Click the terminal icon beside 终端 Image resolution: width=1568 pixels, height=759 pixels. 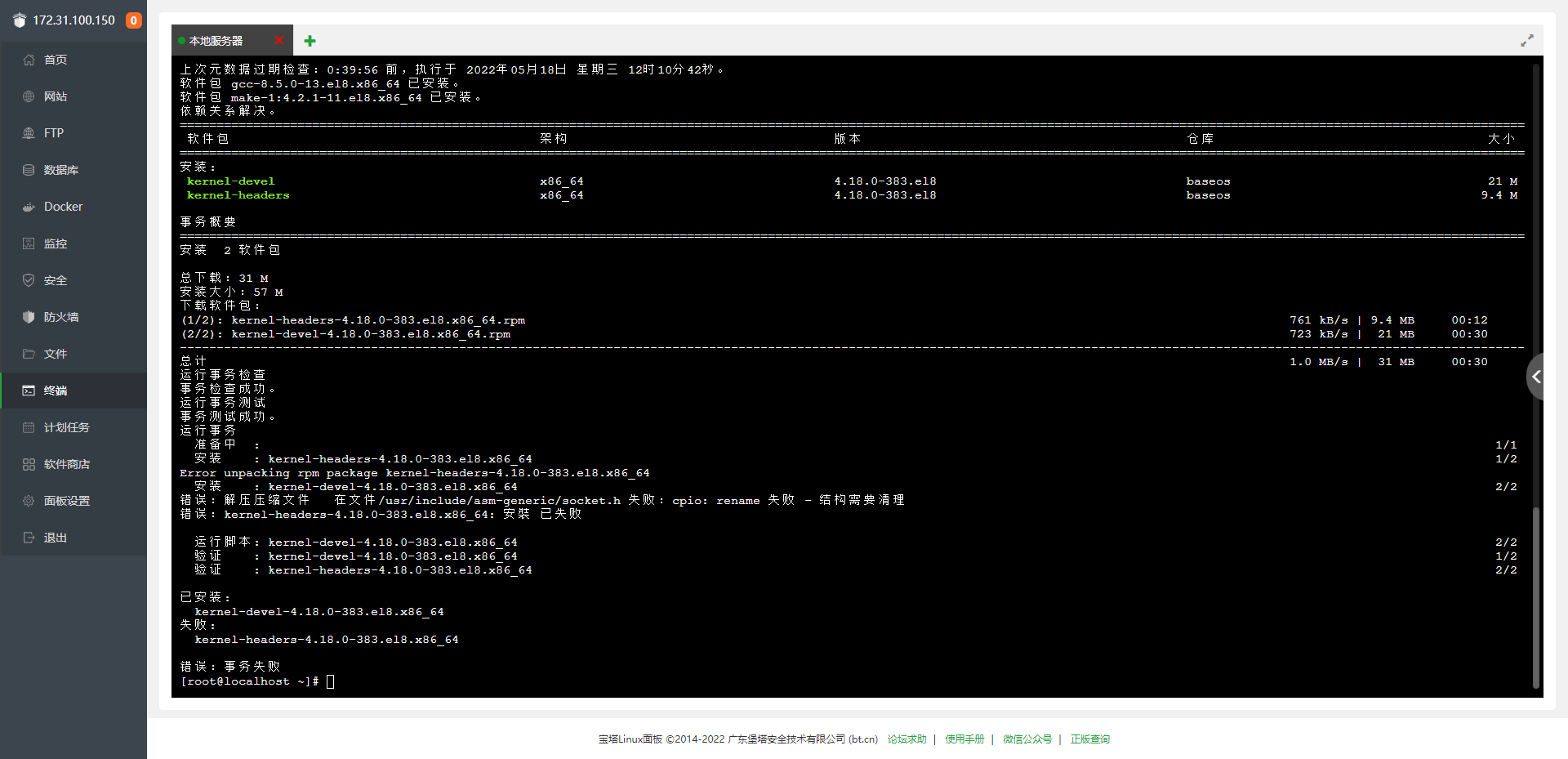[x=29, y=391]
